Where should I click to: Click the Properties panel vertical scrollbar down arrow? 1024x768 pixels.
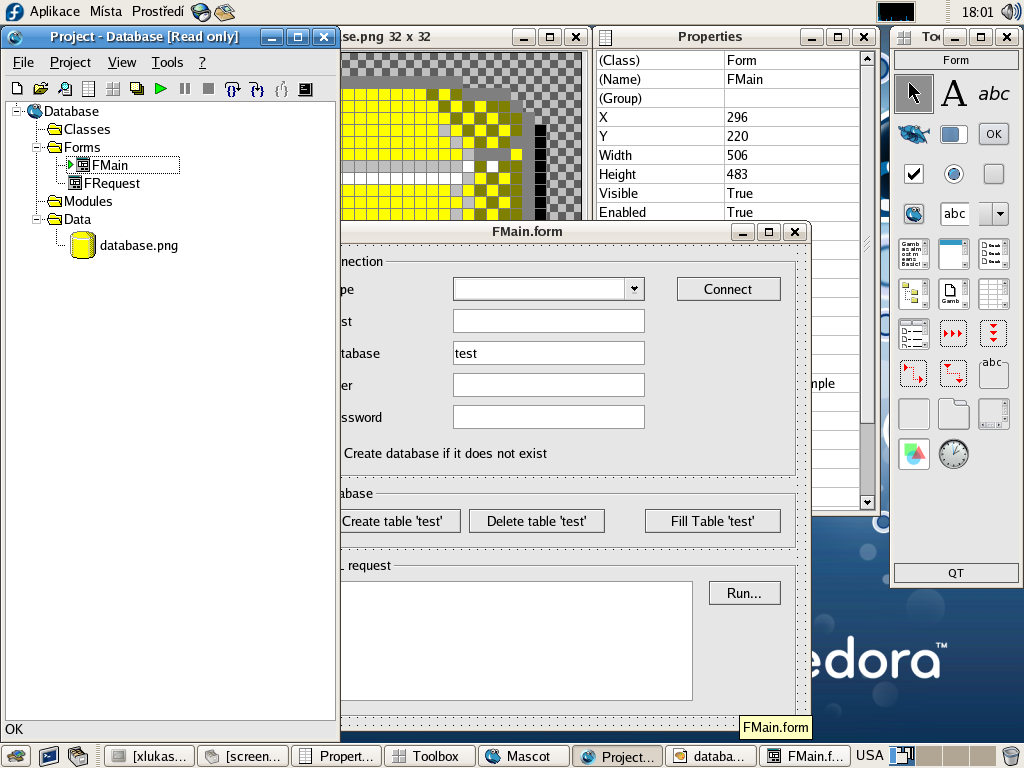click(867, 503)
